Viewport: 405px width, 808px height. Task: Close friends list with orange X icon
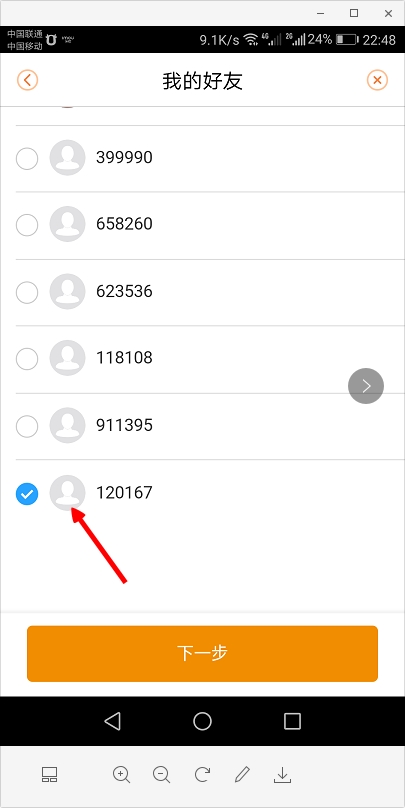click(x=377, y=80)
